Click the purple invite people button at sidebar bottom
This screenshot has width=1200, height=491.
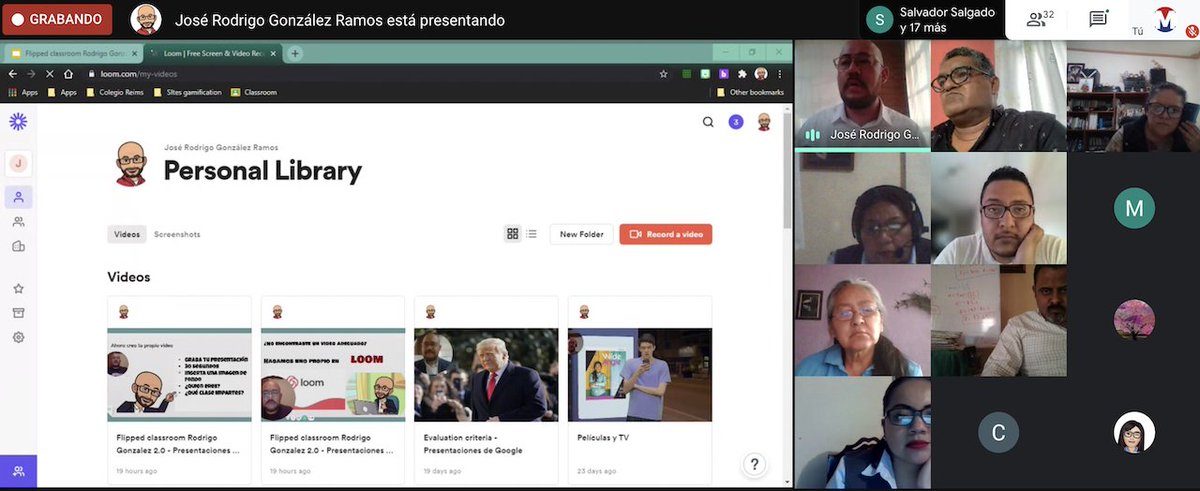point(18,471)
